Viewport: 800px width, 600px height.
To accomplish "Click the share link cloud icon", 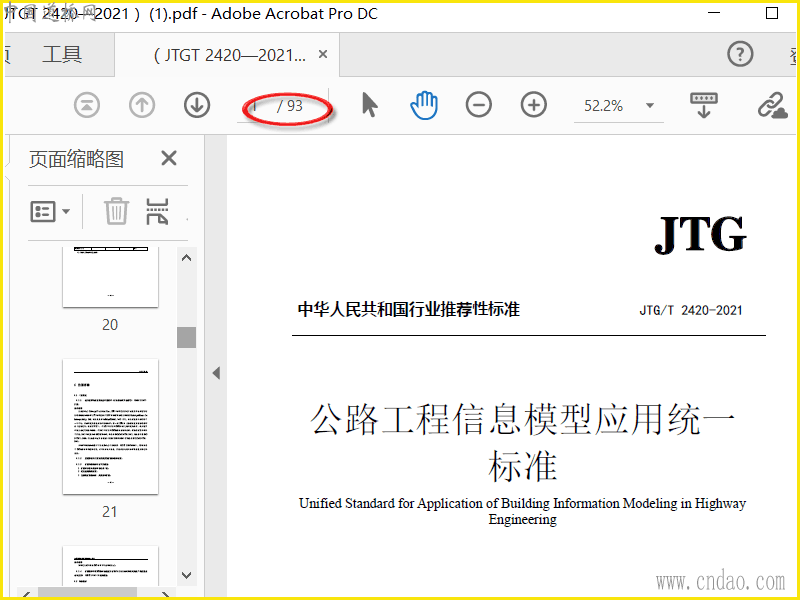I will [772, 106].
